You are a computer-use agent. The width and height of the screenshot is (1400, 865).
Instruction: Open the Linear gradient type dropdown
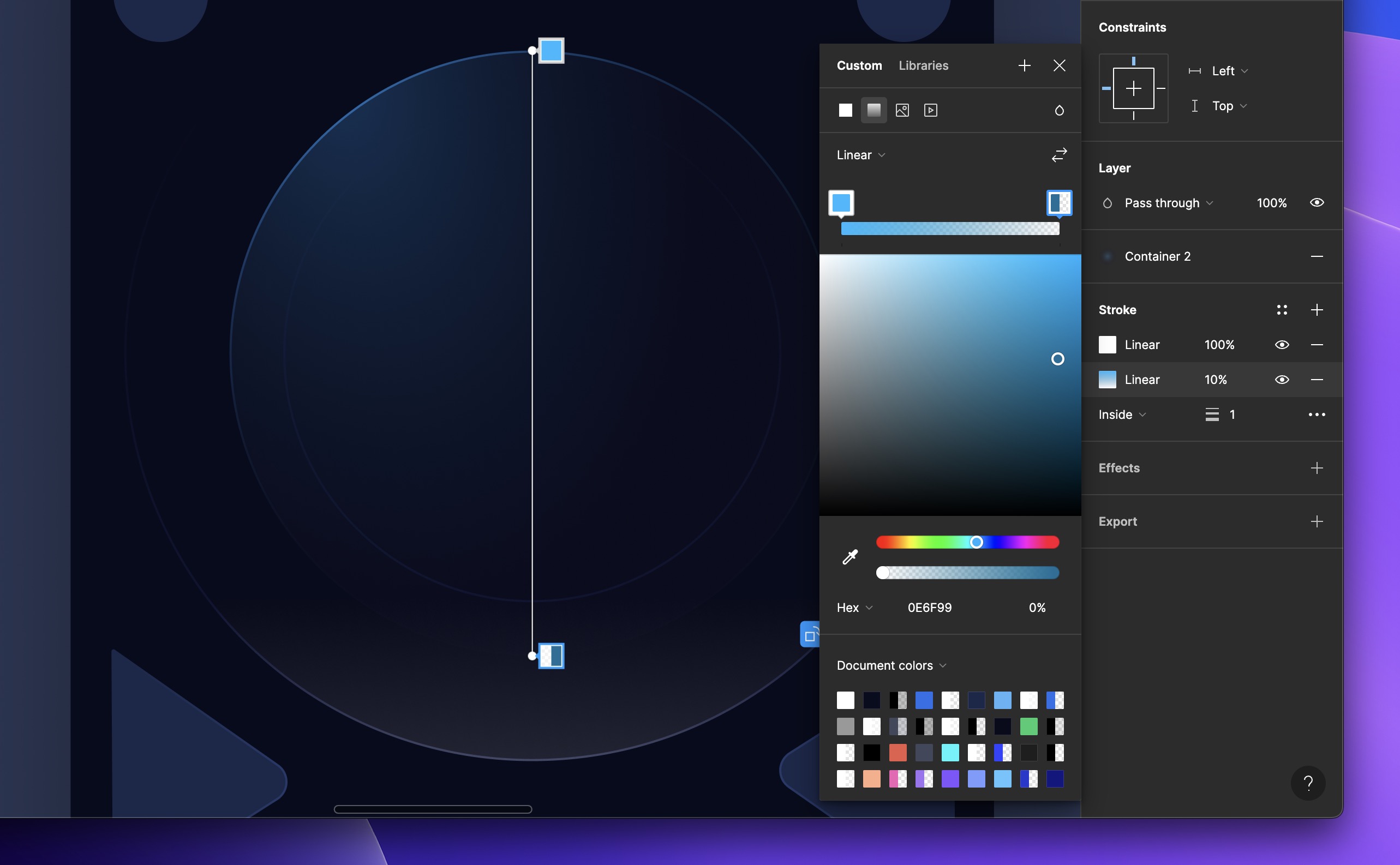tap(860, 154)
